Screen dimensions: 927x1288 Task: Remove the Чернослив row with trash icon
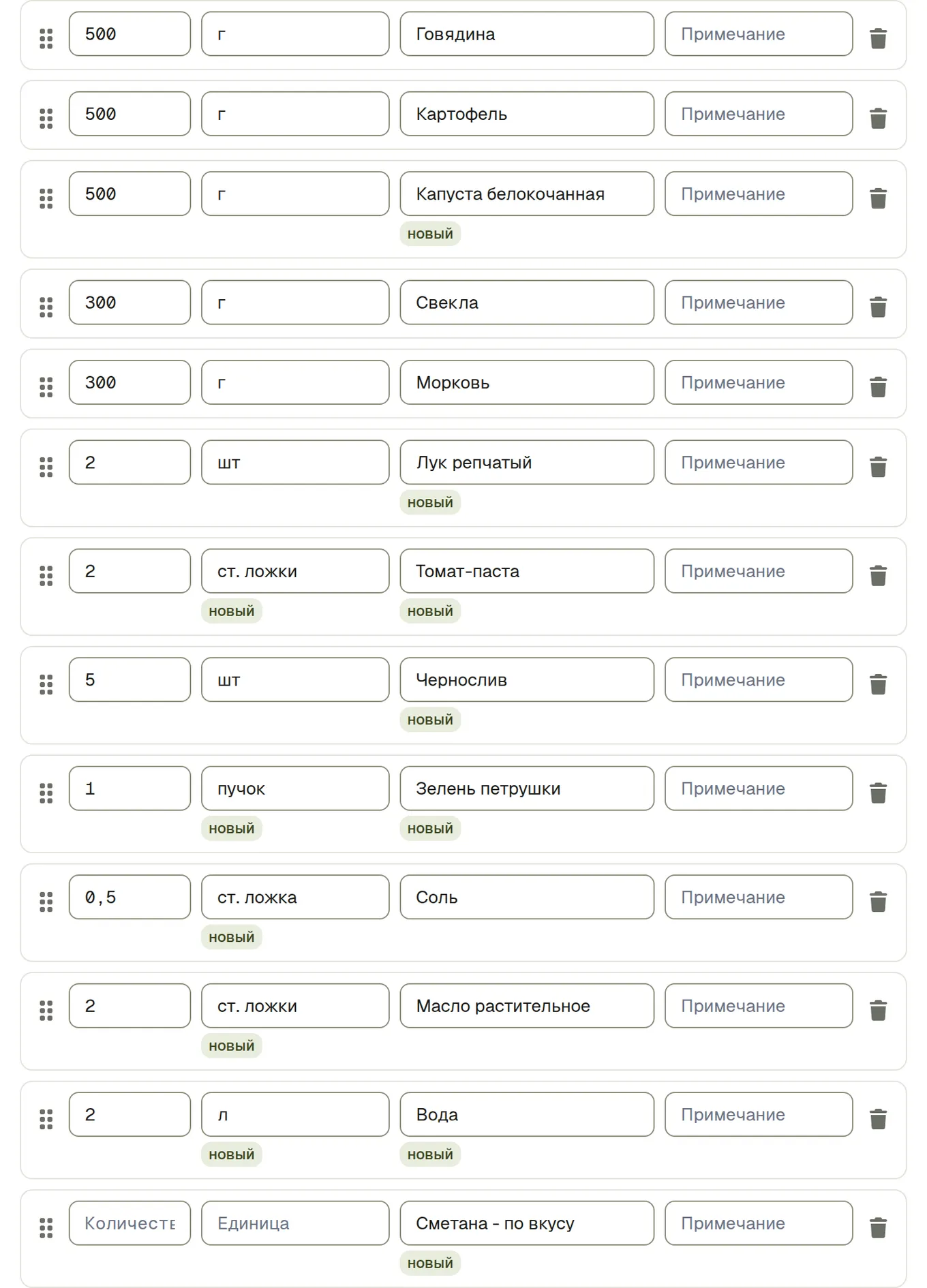878,684
